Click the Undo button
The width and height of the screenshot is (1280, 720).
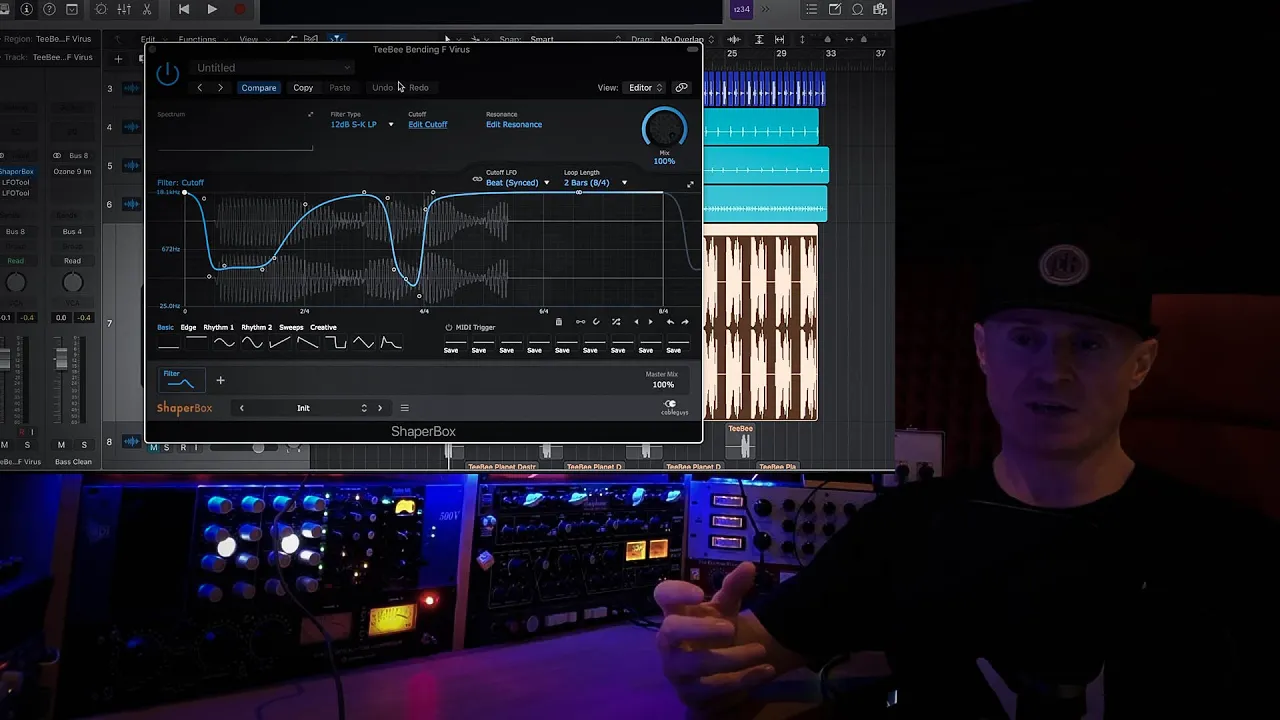point(383,88)
